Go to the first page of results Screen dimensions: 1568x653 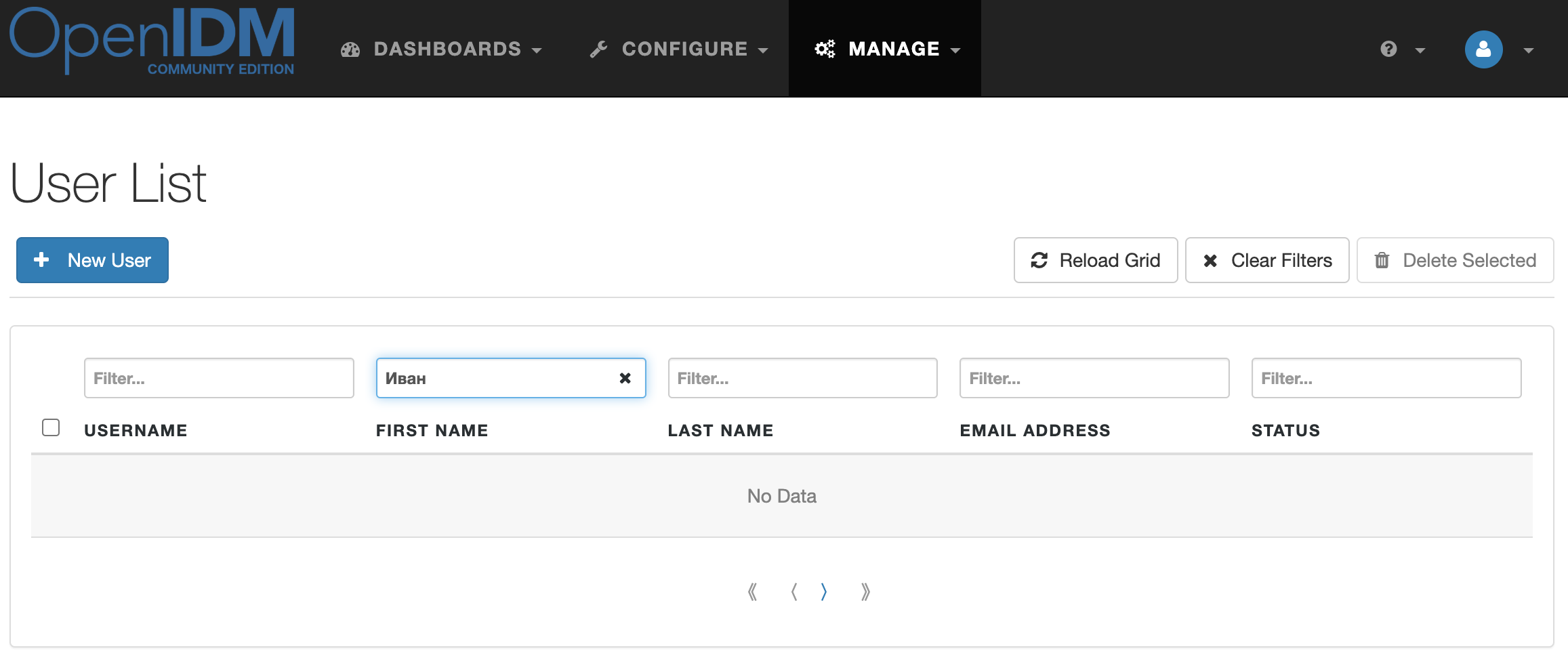tap(752, 592)
